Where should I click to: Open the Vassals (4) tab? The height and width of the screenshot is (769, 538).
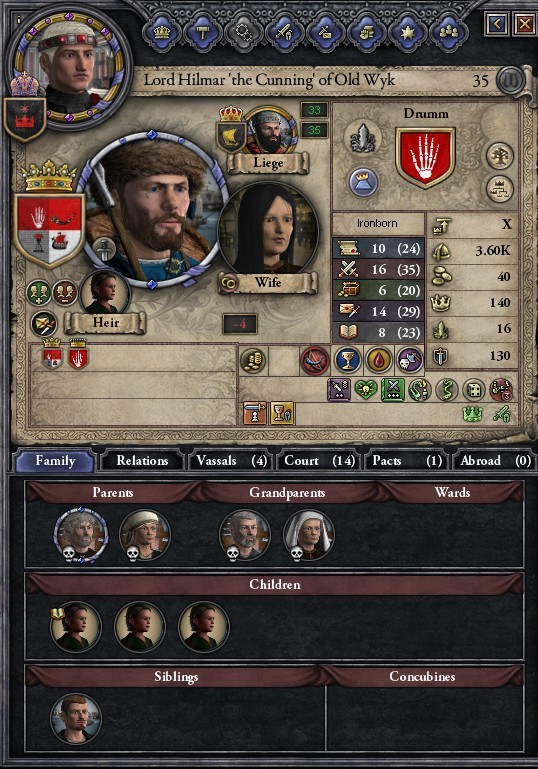(x=231, y=461)
